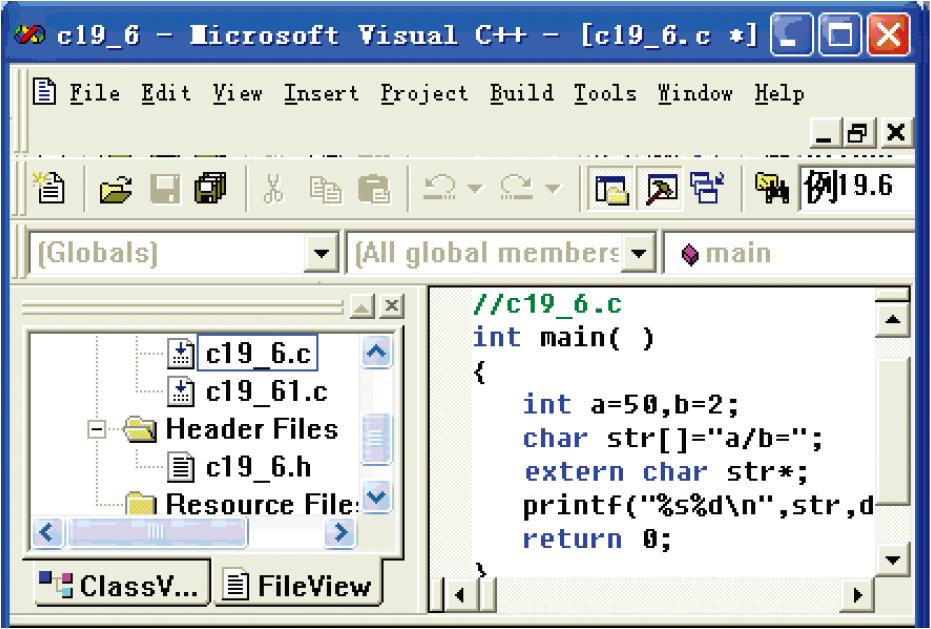
Task: Open the (Globals) class dropdown
Action: click(x=321, y=254)
